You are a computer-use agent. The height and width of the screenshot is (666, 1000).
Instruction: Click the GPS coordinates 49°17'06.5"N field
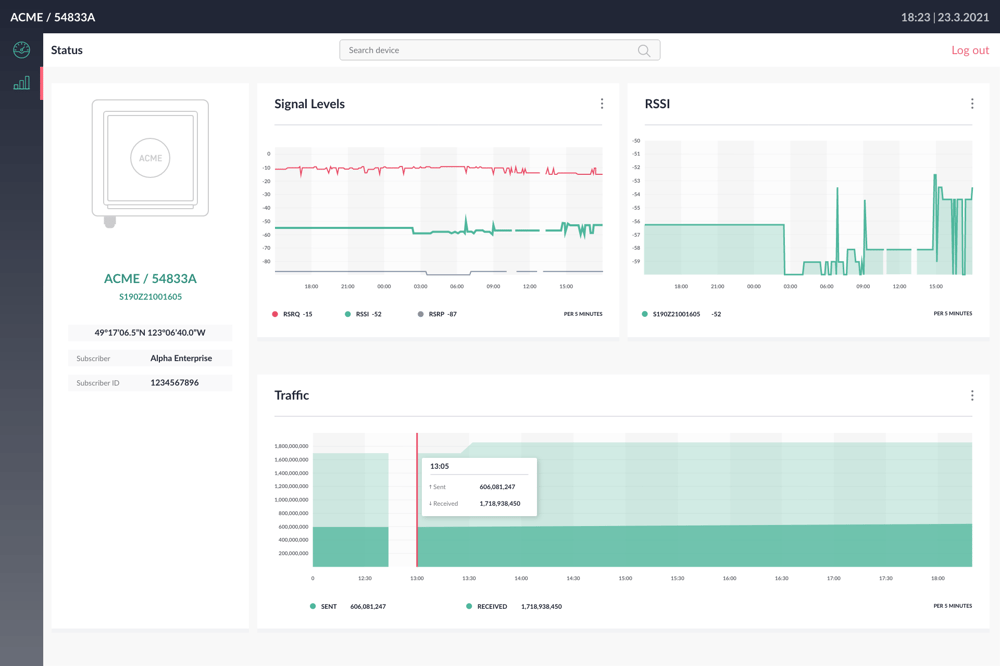coord(150,332)
